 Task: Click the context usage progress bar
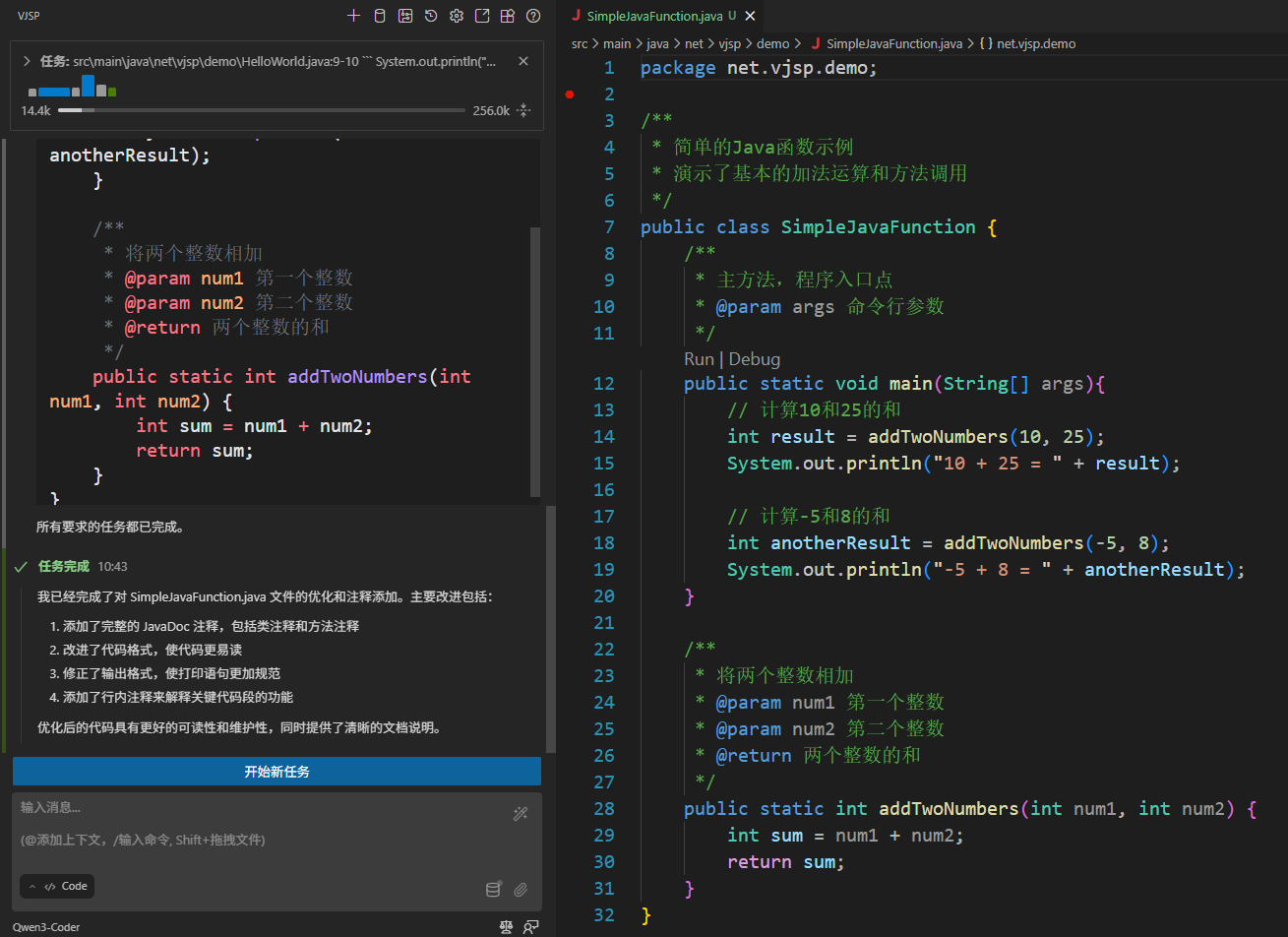tap(261, 110)
